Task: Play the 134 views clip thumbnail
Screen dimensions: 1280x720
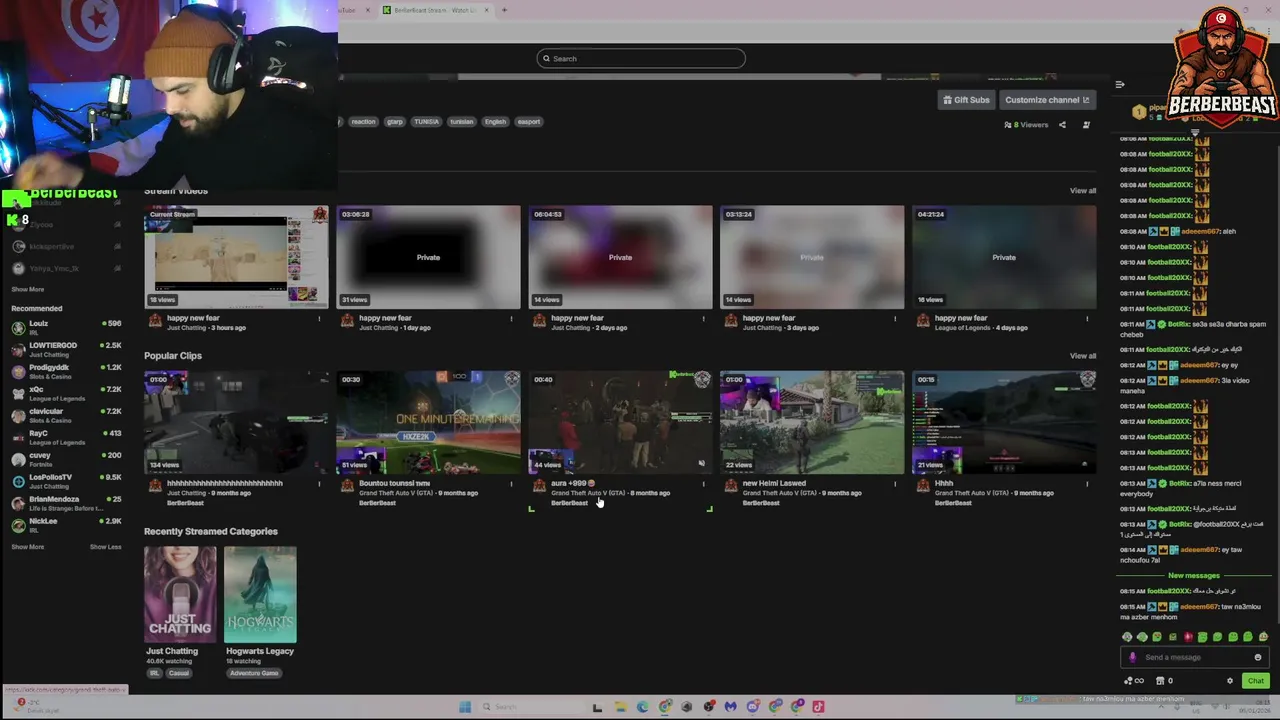Action: 236,422
